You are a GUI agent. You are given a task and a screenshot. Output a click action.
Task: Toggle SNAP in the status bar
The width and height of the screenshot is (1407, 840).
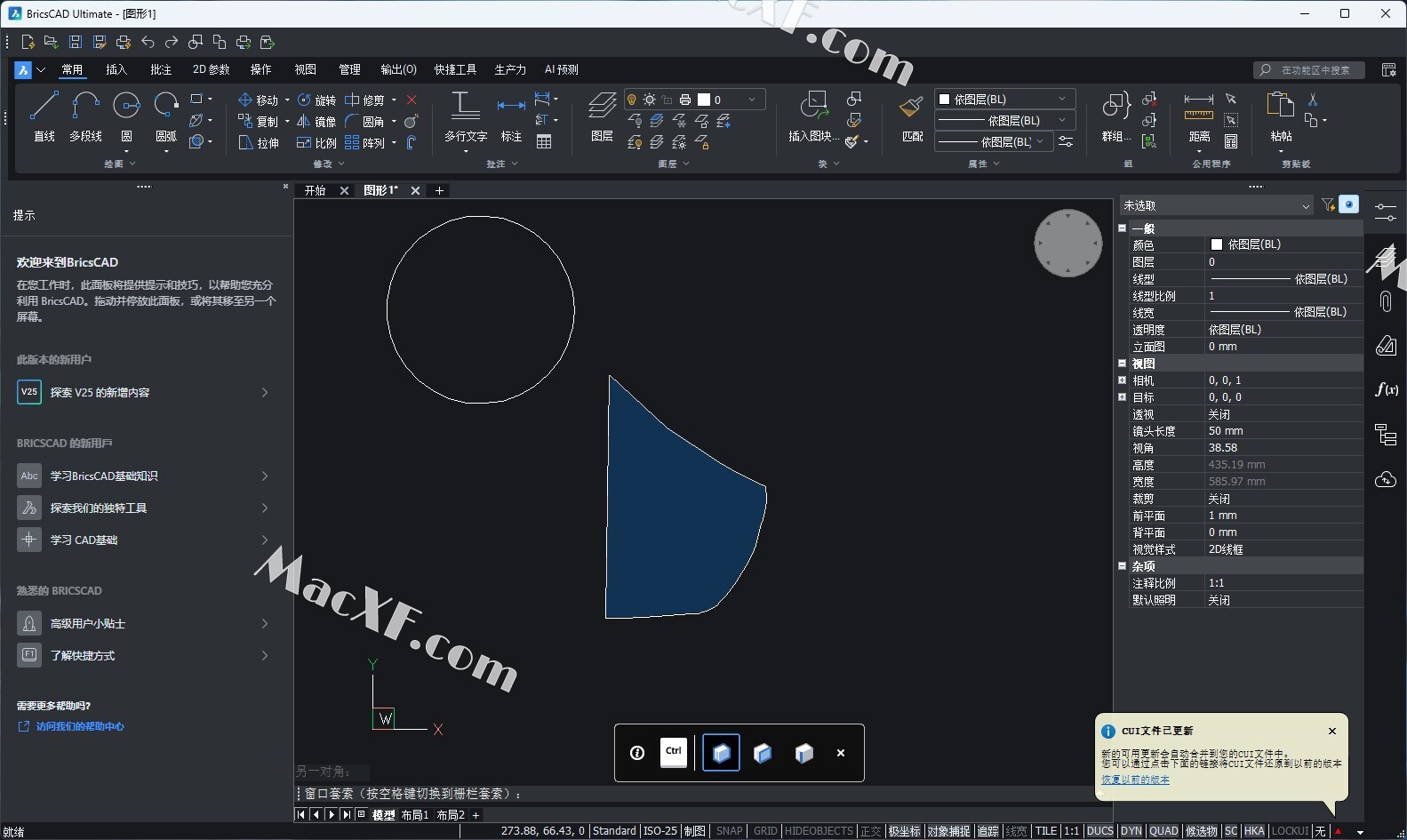click(x=729, y=831)
